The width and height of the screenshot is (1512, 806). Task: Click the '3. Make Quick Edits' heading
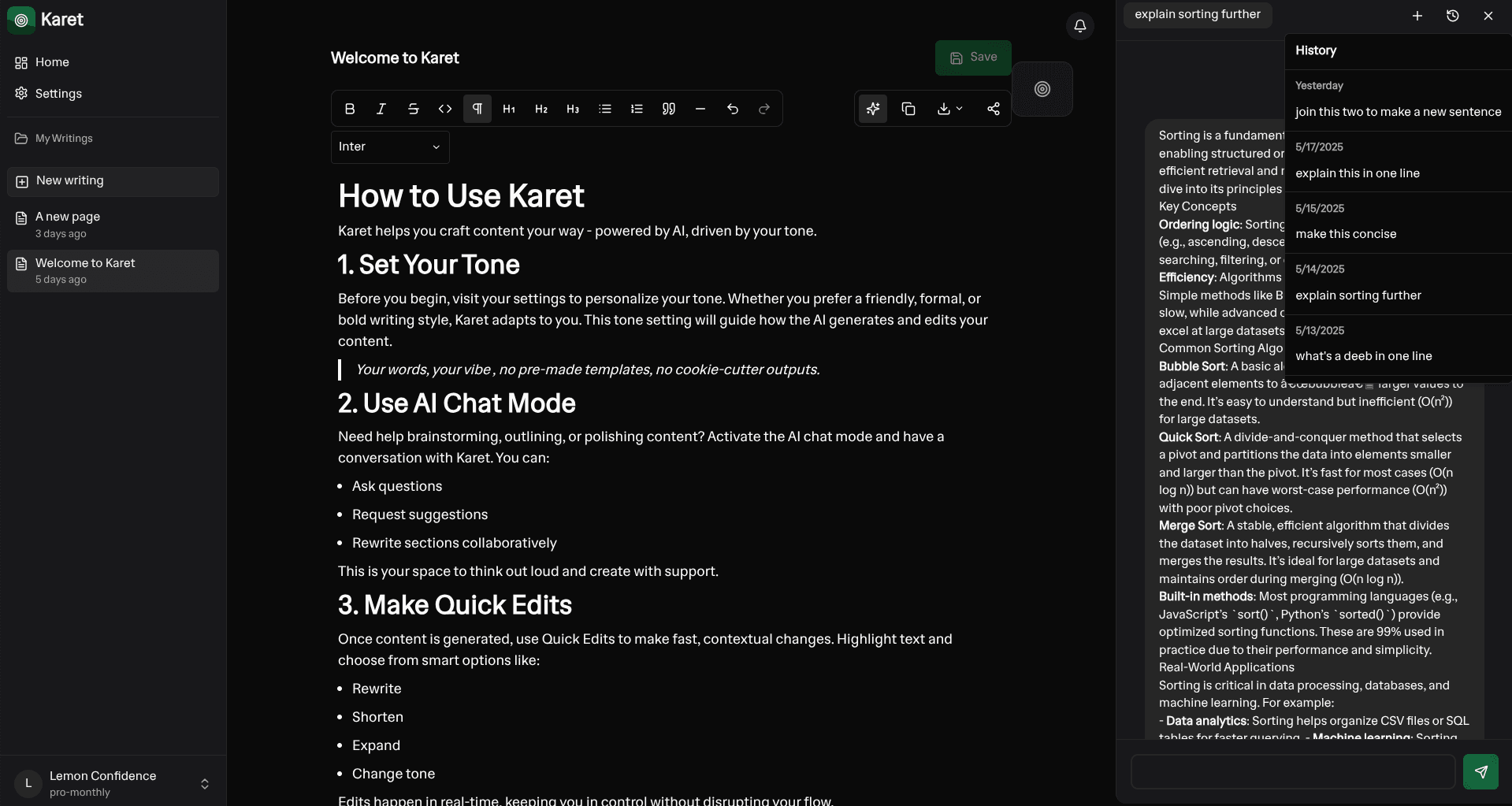click(455, 605)
